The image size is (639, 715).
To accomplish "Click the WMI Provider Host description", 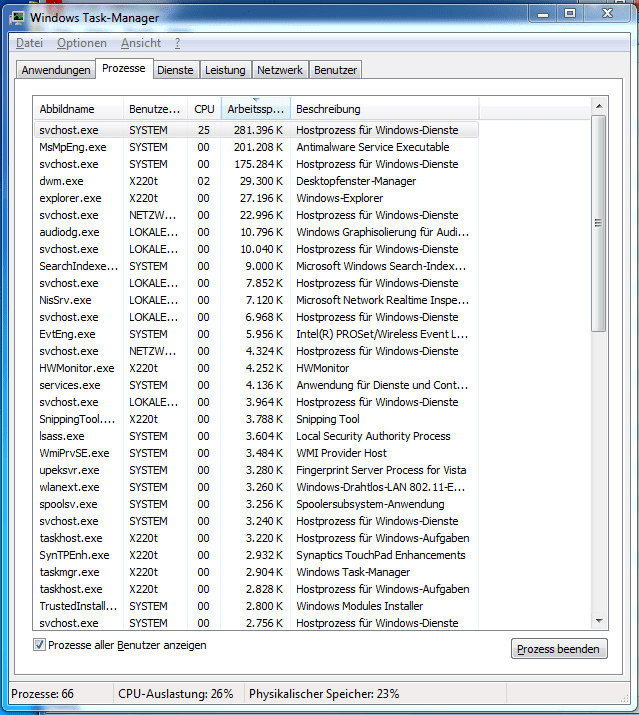I will [x=341, y=453].
